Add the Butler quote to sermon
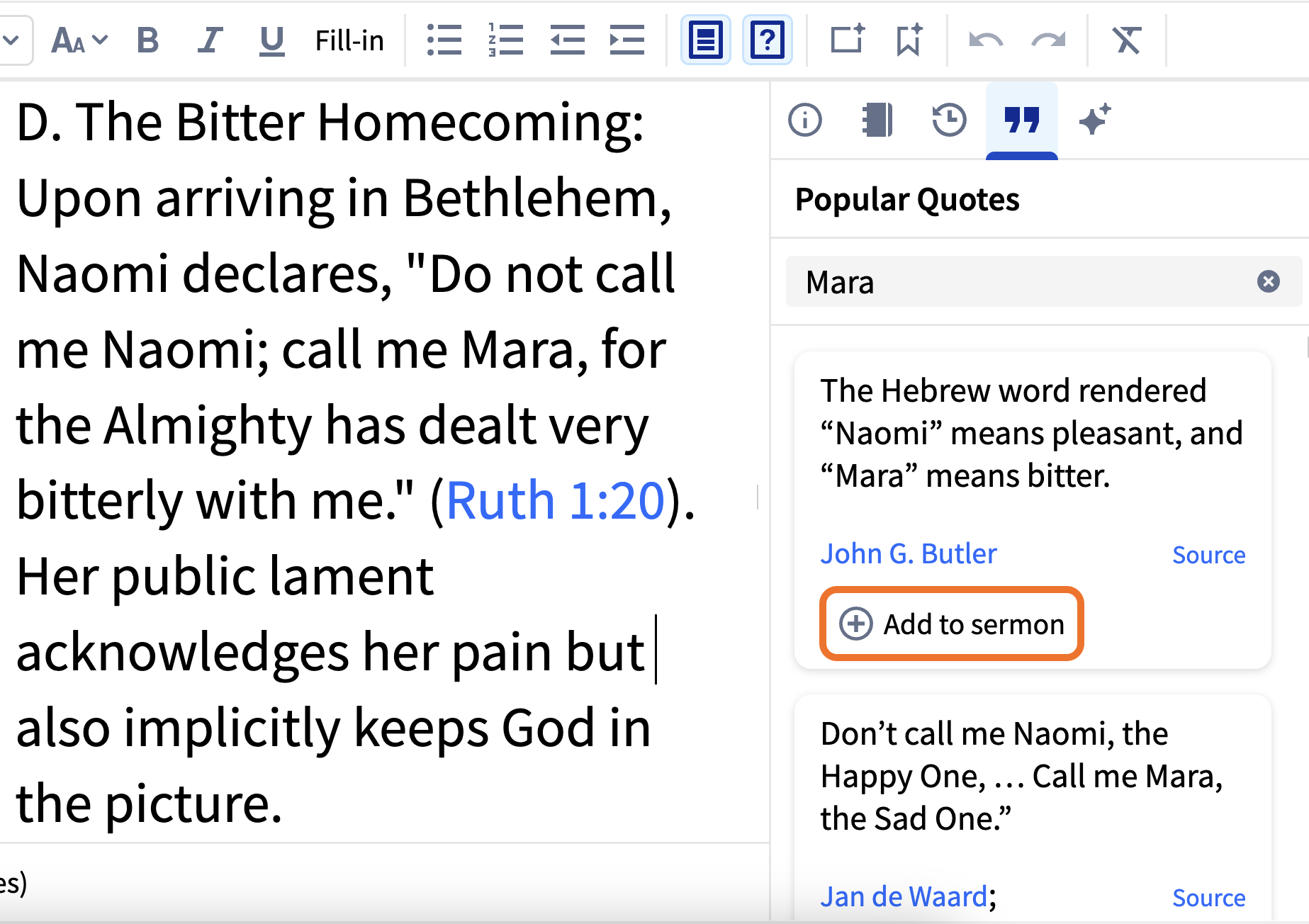1309x924 pixels. [951, 624]
